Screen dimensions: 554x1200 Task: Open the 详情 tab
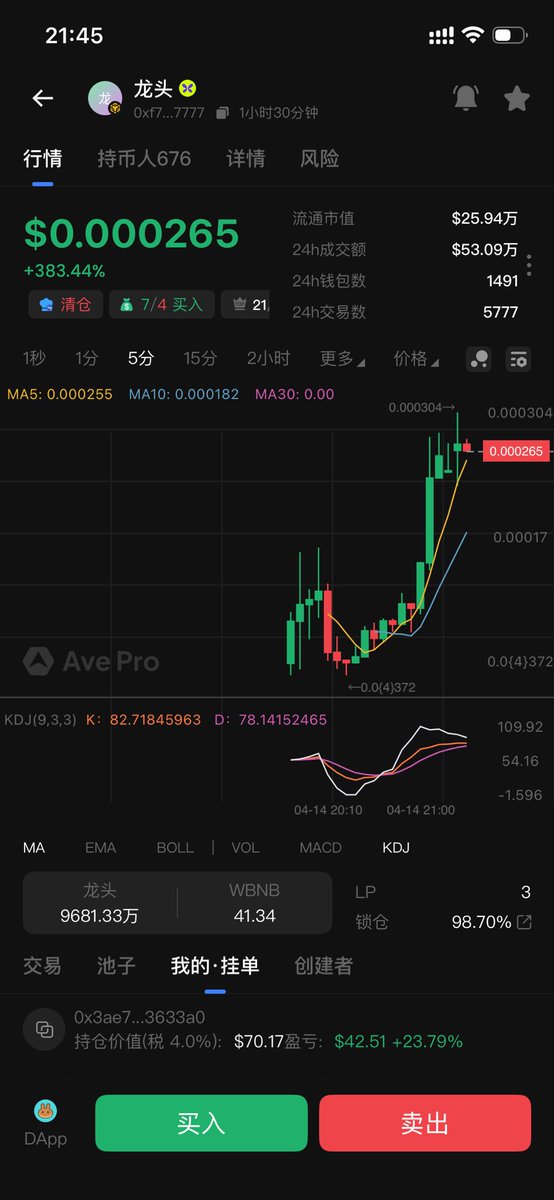pos(245,158)
